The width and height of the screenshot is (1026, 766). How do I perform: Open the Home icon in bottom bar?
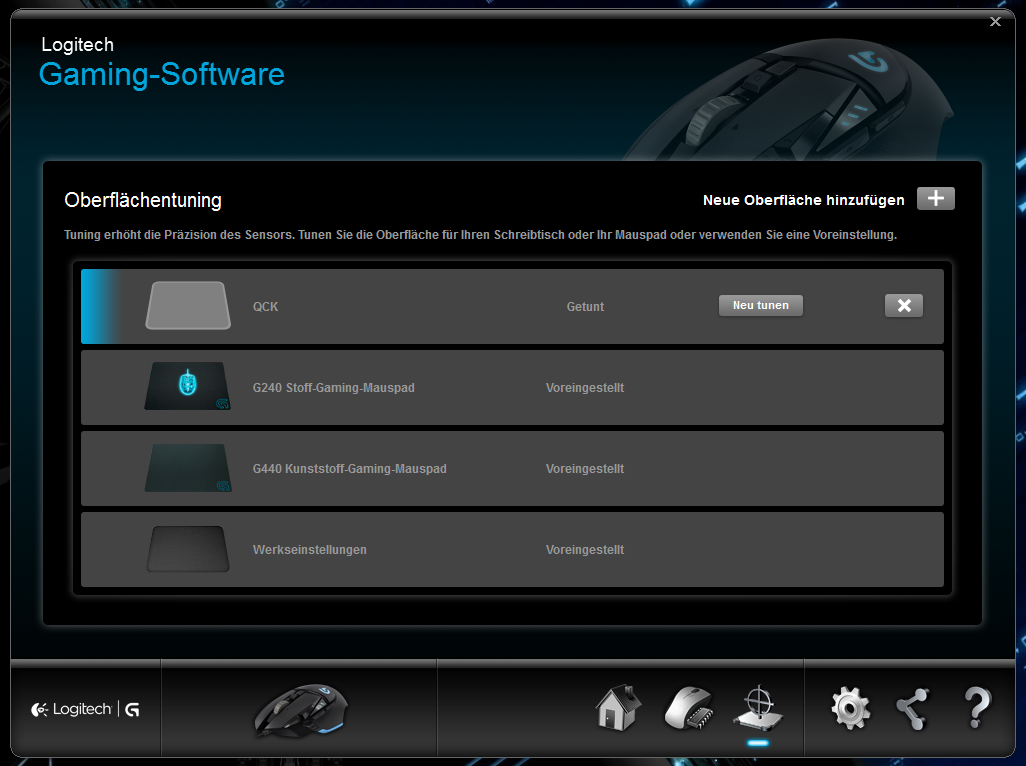[618, 708]
